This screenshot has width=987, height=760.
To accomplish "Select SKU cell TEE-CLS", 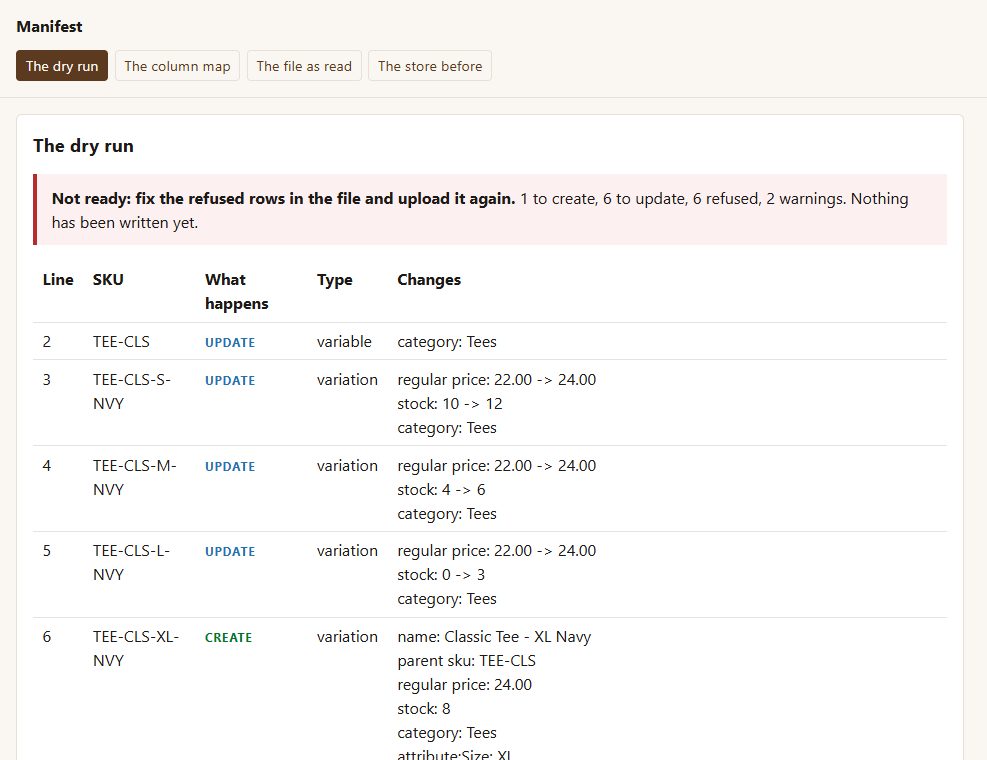I will click(121, 341).
